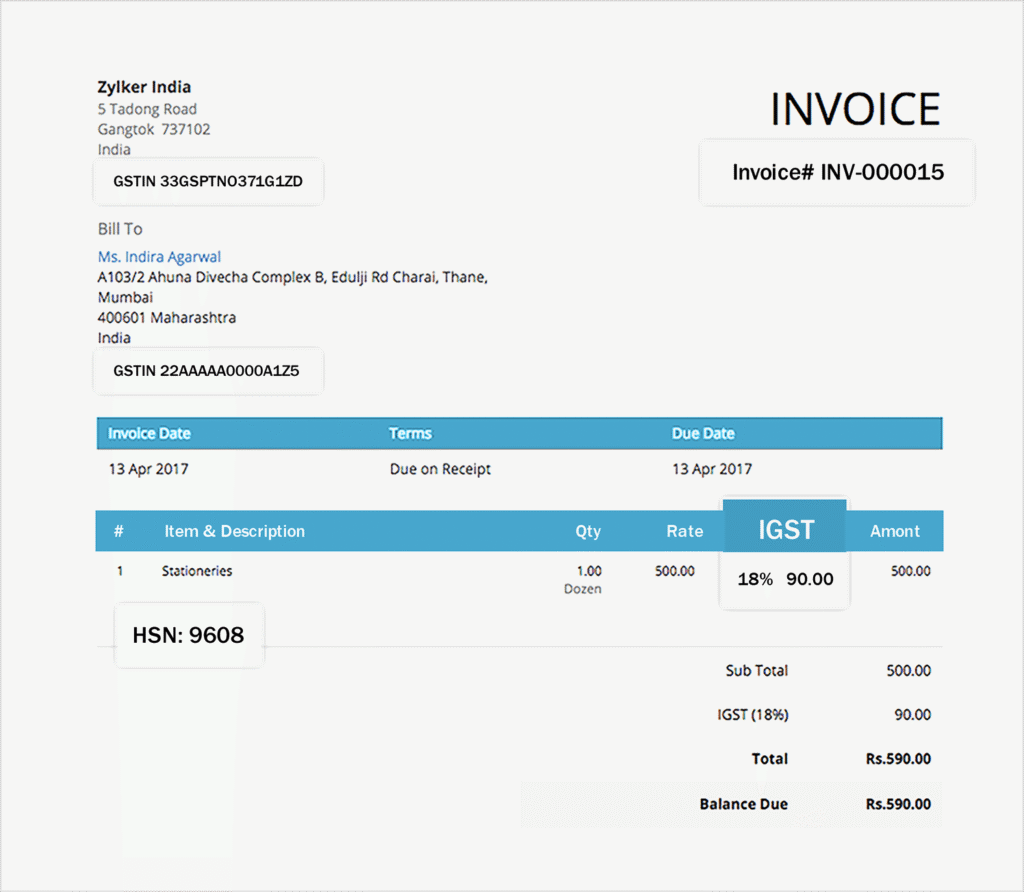The height and width of the screenshot is (892, 1024).
Task: Click the seller GSTIN 33GSPTN0371G1ZD box
Action: pyautogui.click(x=208, y=182)
